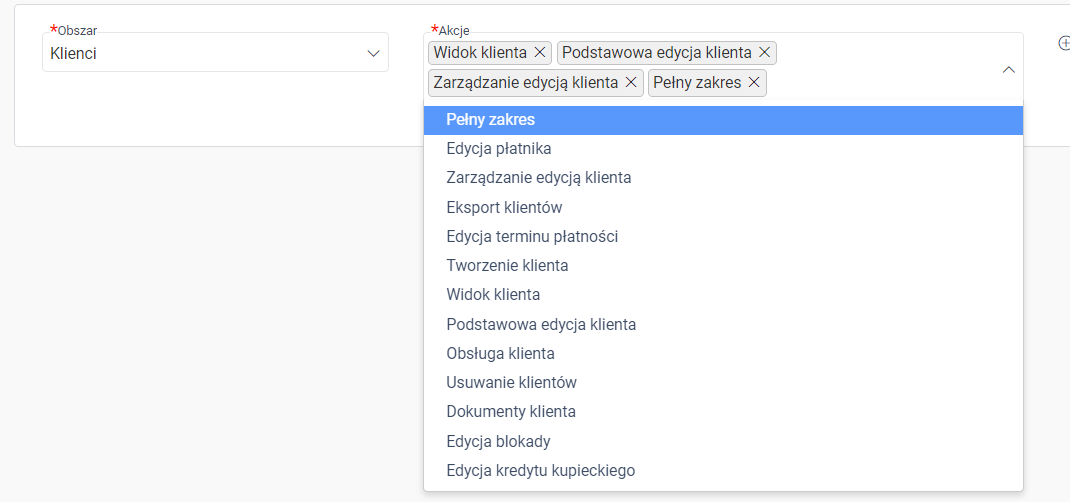Choose Widok klienta in dropdown list

pyautogui.click(x=723, y=295)
